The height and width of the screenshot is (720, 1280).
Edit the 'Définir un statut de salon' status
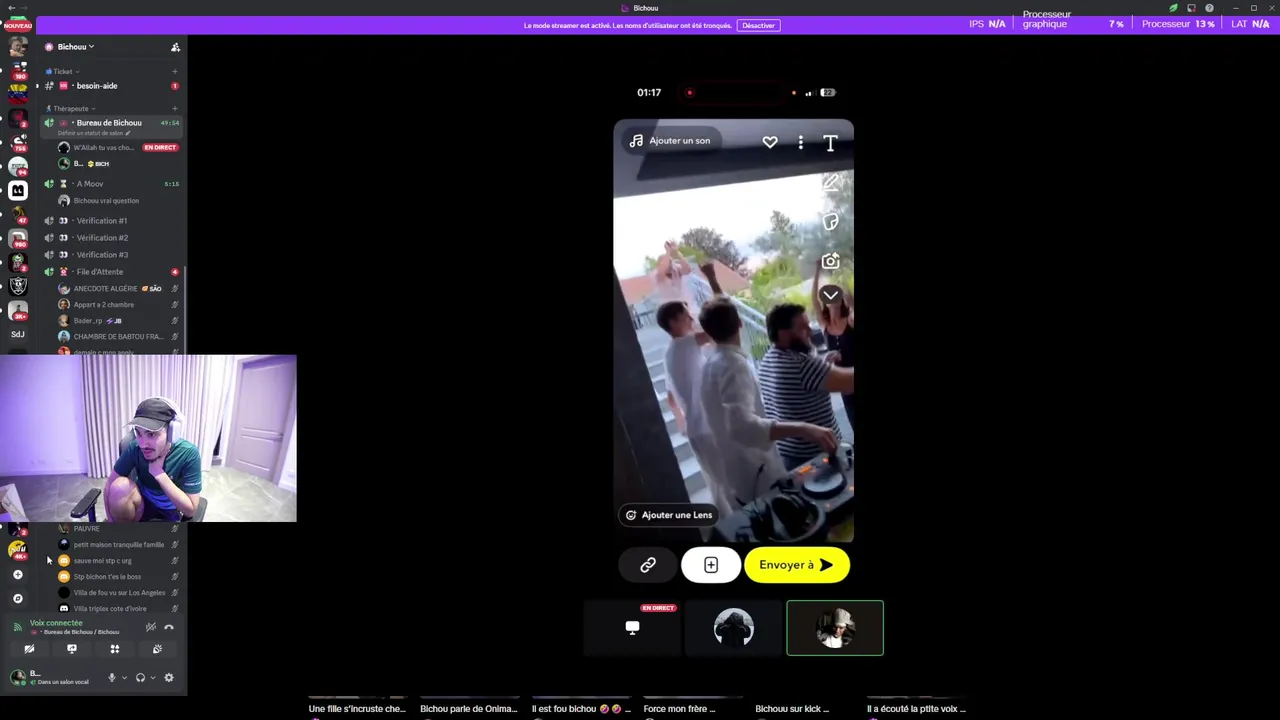point(94,133)
